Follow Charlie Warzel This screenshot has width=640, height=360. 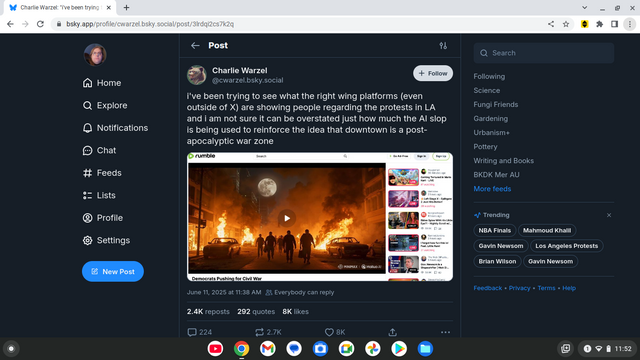tap(433, 73)
